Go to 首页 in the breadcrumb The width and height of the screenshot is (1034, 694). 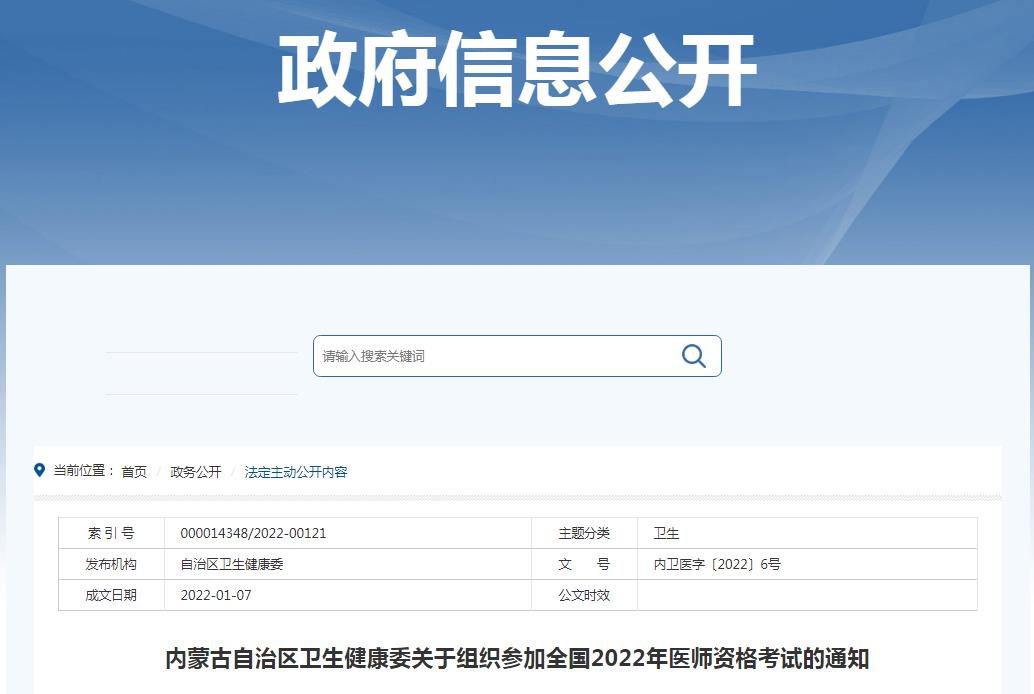click(x=134, y=472)
